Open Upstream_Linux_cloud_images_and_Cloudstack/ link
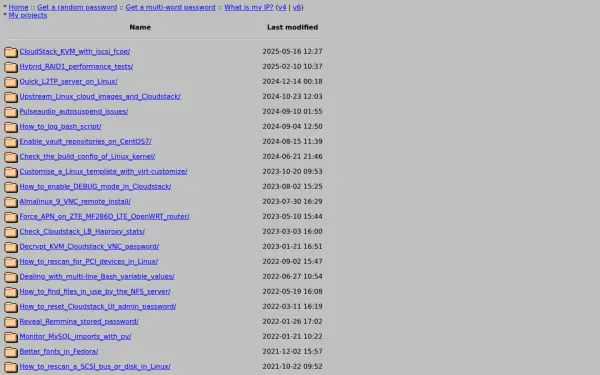This screenshot has height=375, width=600. (100, 96)
